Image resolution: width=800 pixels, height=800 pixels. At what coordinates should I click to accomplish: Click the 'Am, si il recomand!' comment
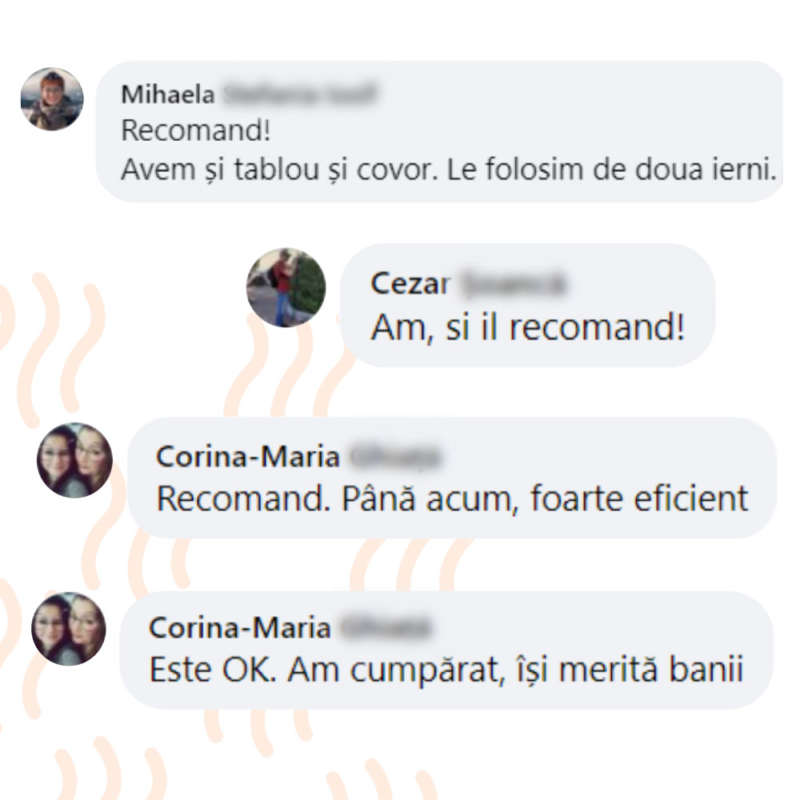pyautogui.click(x=527, y=327)
